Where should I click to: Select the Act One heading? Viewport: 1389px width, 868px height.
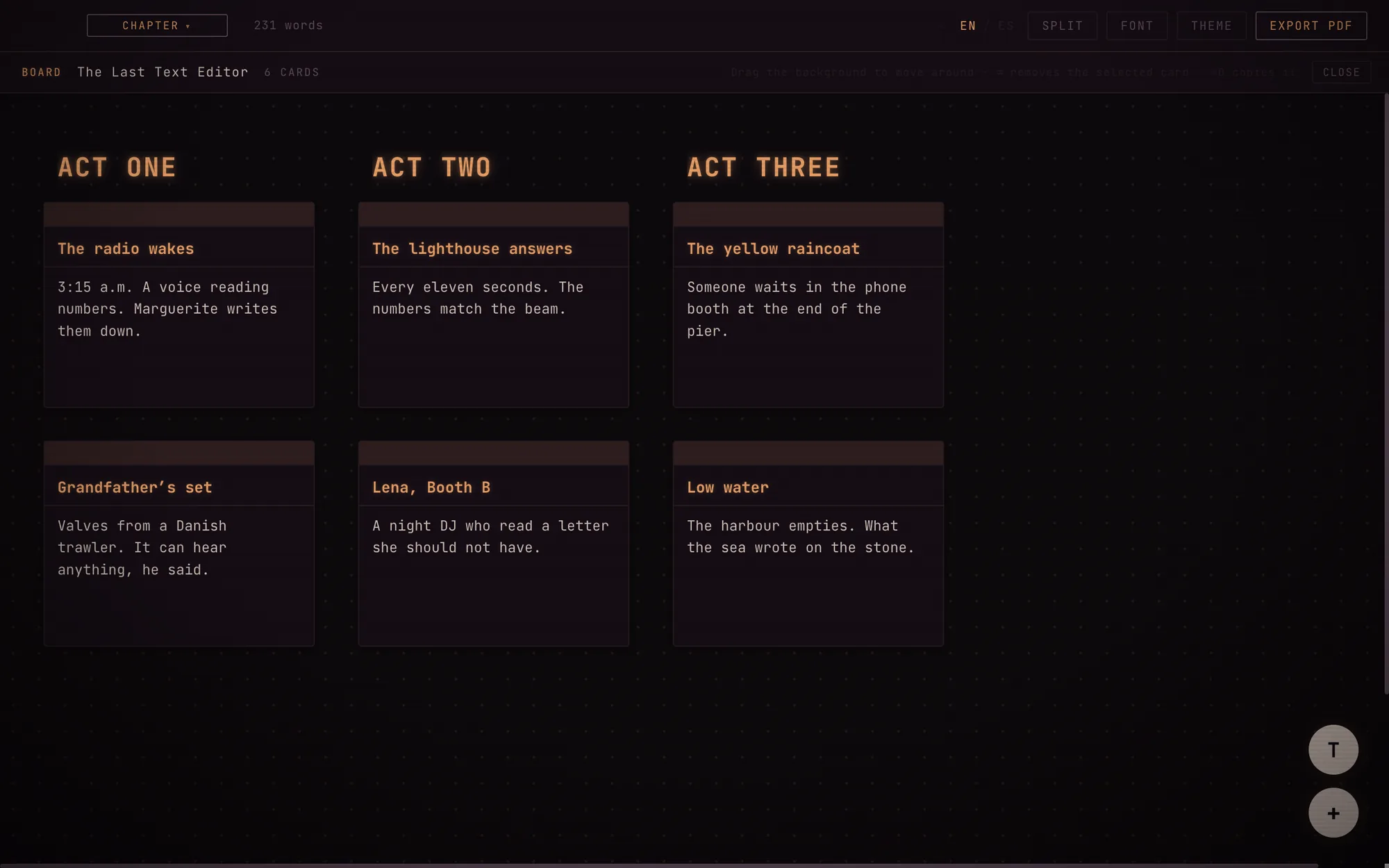click(117, 167)
